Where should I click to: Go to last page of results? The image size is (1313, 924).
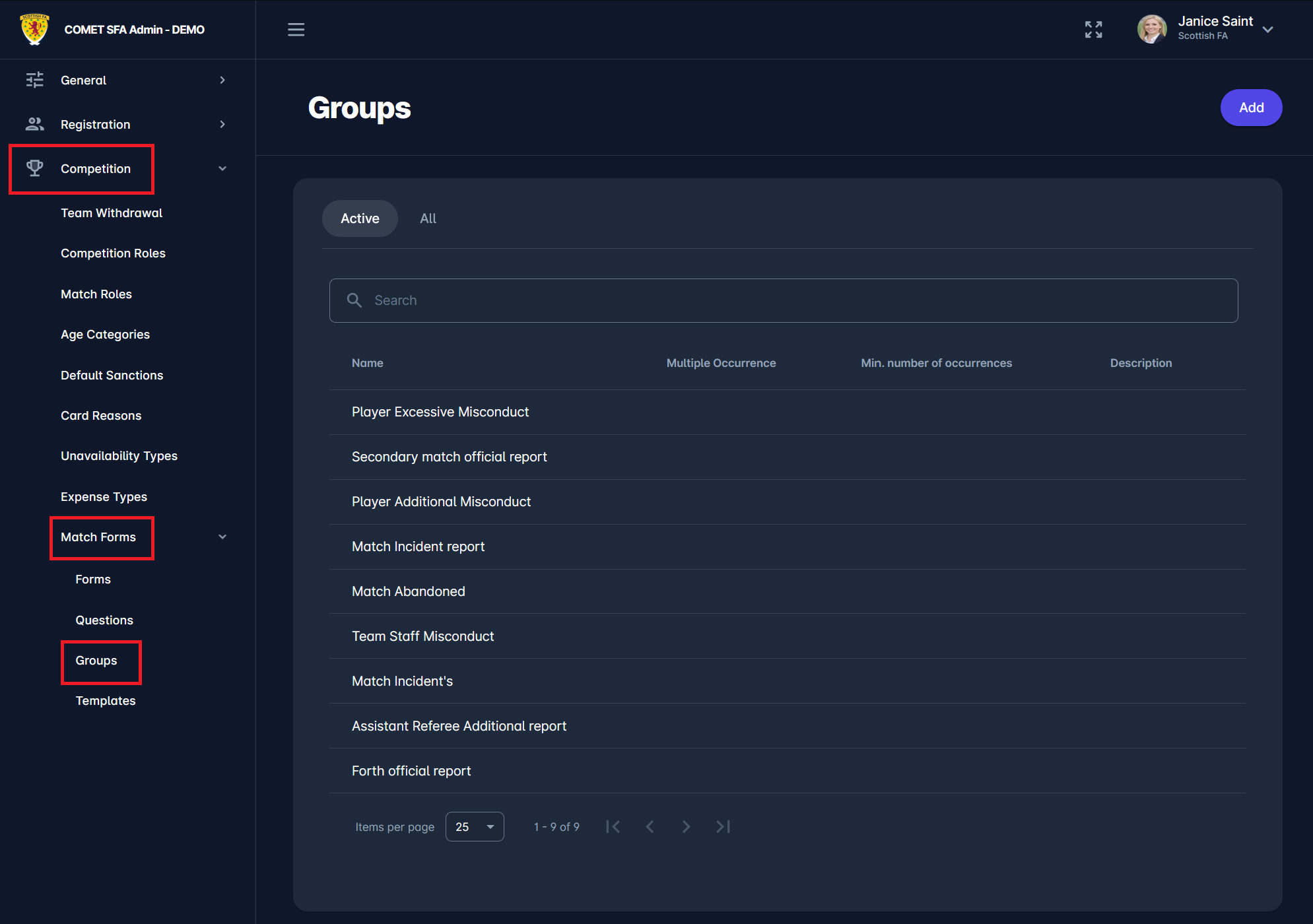coord(723,826)
